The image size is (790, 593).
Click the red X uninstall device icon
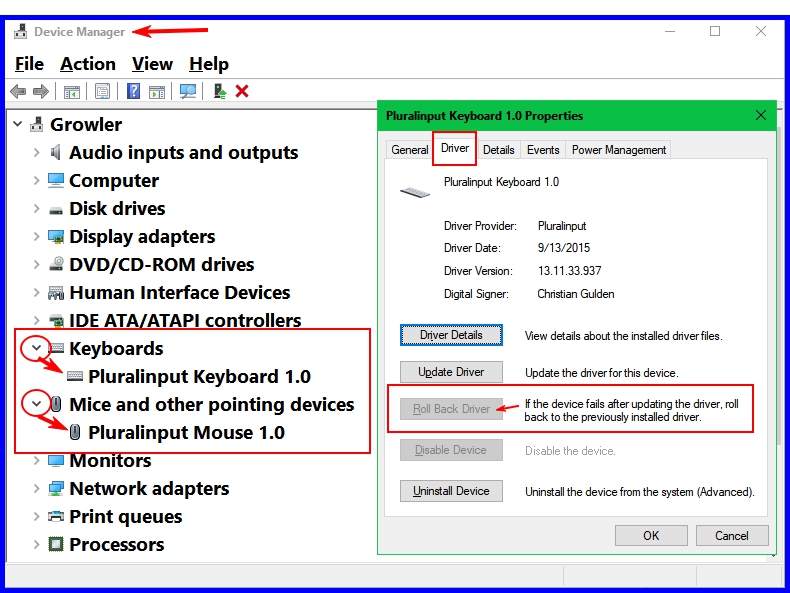[242, 91]
